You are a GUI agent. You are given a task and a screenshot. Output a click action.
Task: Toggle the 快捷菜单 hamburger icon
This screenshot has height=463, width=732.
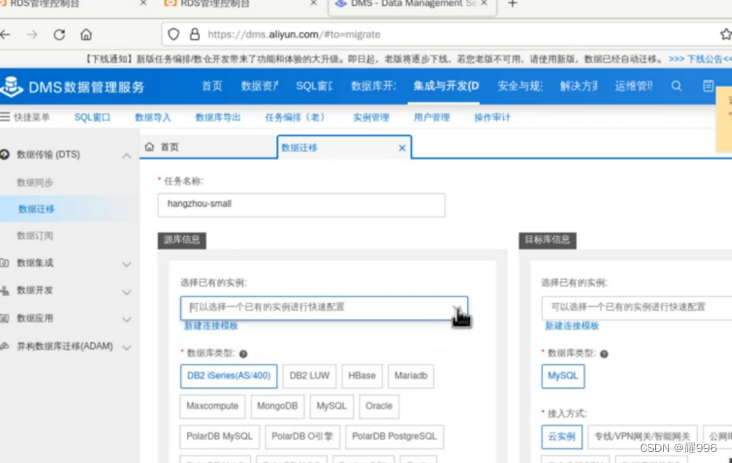click(x=5, y=117)
